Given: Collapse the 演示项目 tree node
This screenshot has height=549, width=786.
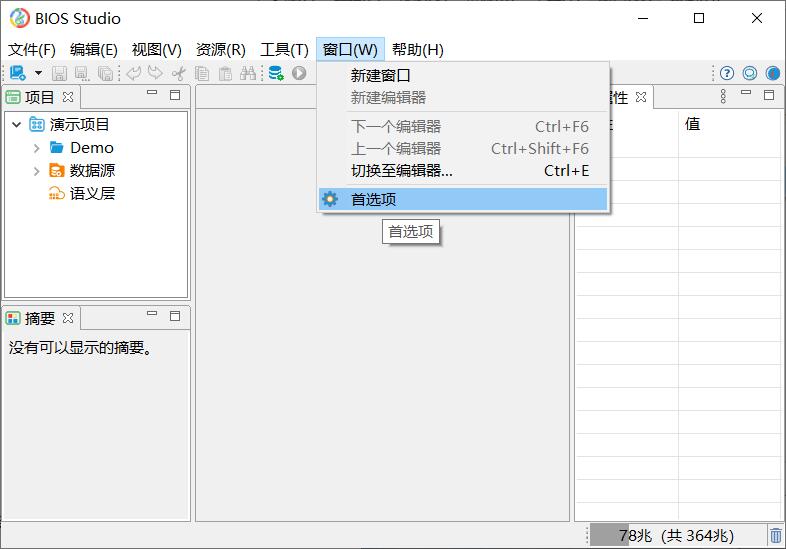Looking at the screenshot, I should 17,124.
